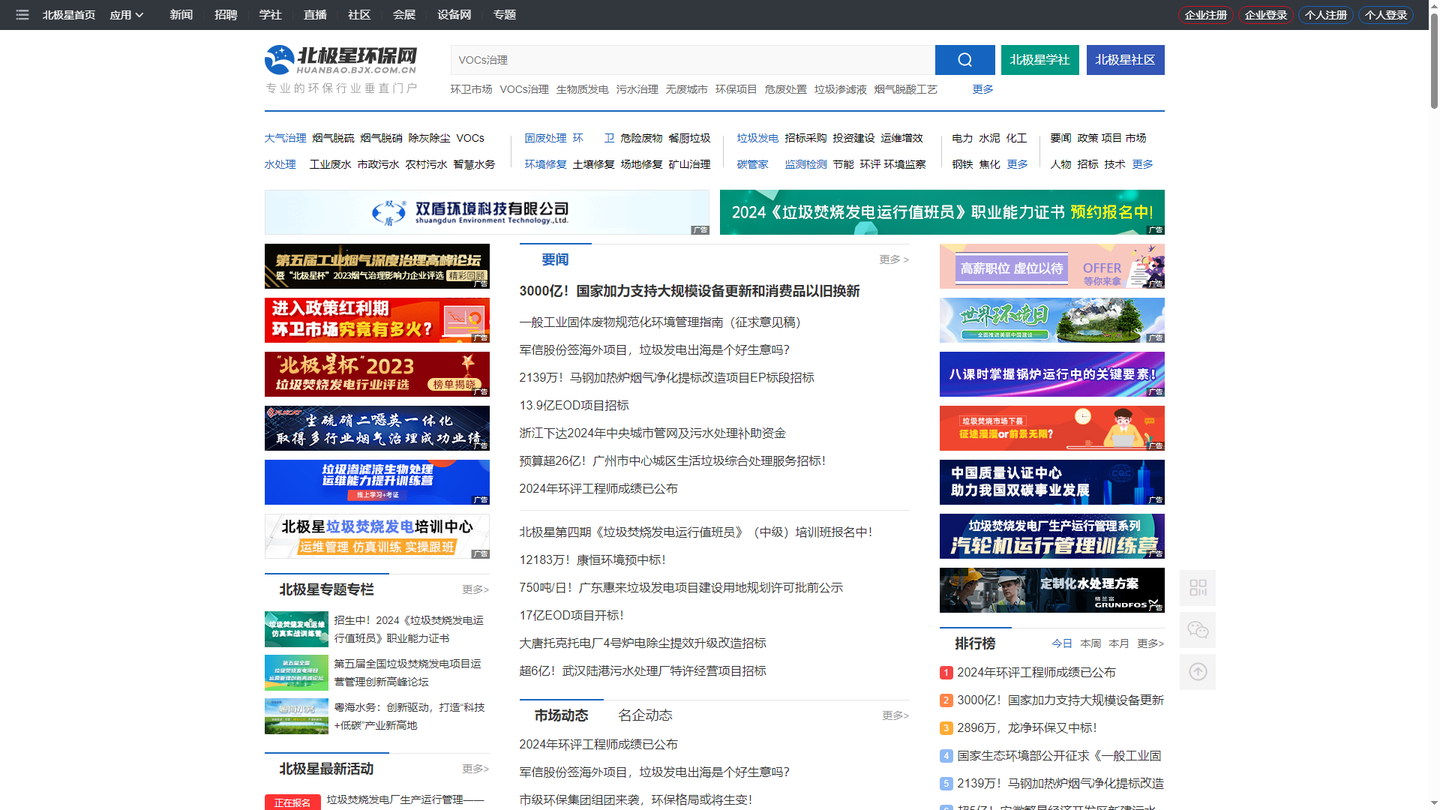Click the 个人登录 button
1440x810 pixels.
coord(1386,15)
